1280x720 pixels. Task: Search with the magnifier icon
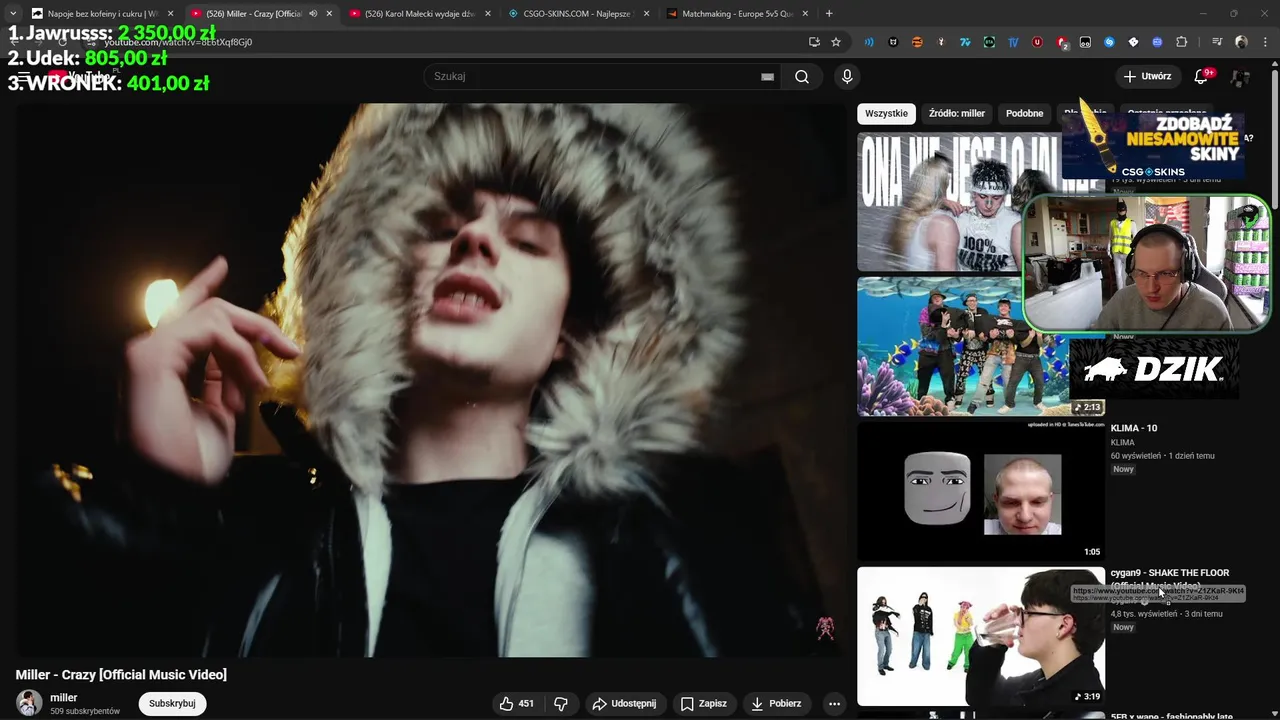(802, 77)
